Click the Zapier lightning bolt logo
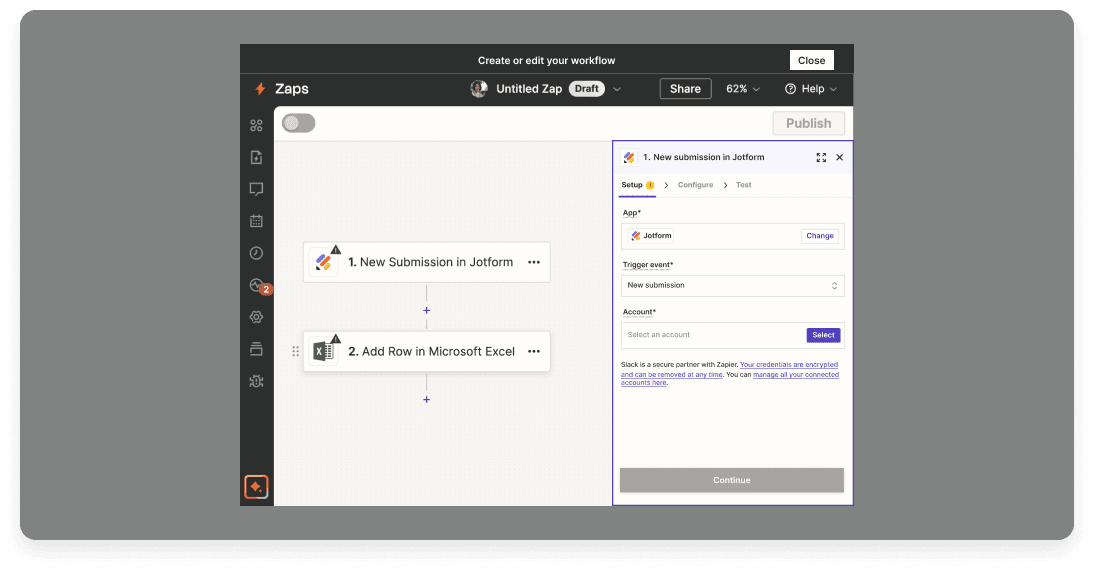Viewport: 1094px width, 570px height. (x=260, y=89)
